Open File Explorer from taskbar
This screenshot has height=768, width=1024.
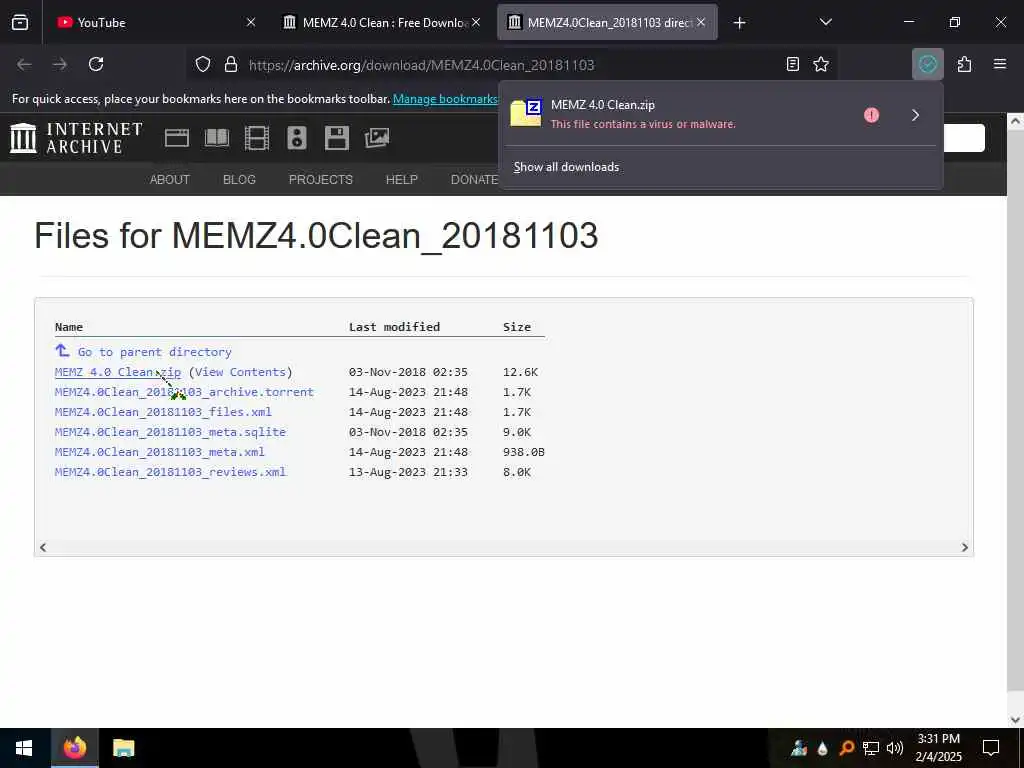click(x=123, y=748)
